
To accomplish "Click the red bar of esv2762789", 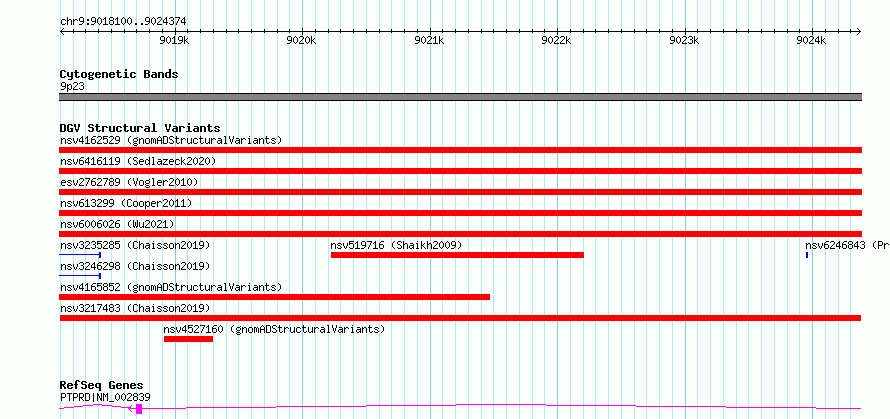I will 460,192.
